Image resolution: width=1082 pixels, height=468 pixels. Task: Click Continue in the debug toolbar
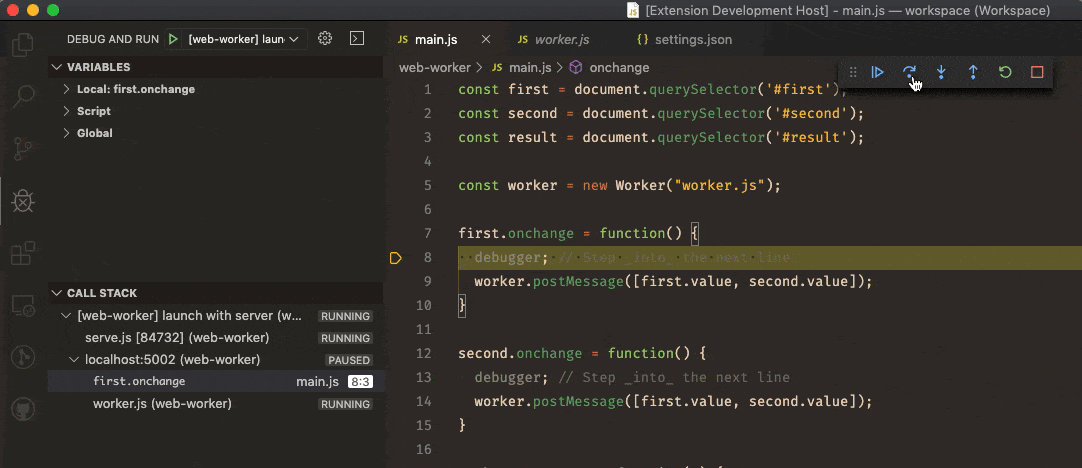coord(877,72)
